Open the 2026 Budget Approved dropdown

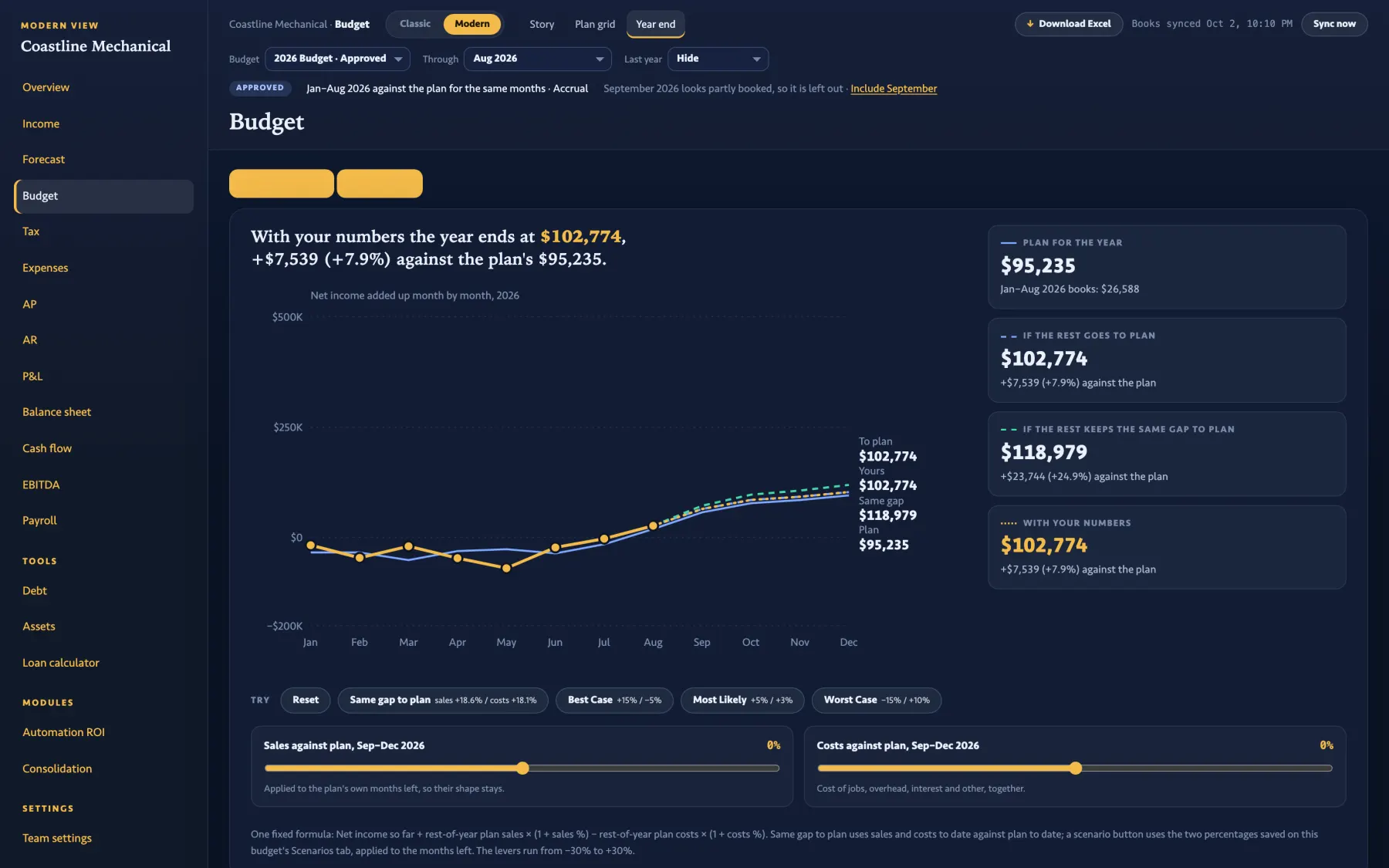338,59
